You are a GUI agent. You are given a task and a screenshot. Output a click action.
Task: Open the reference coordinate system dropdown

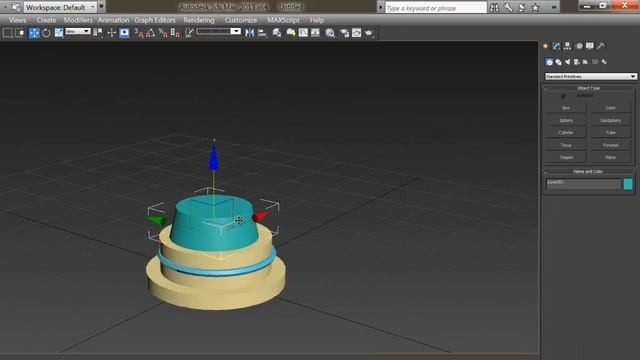(78, 31)
